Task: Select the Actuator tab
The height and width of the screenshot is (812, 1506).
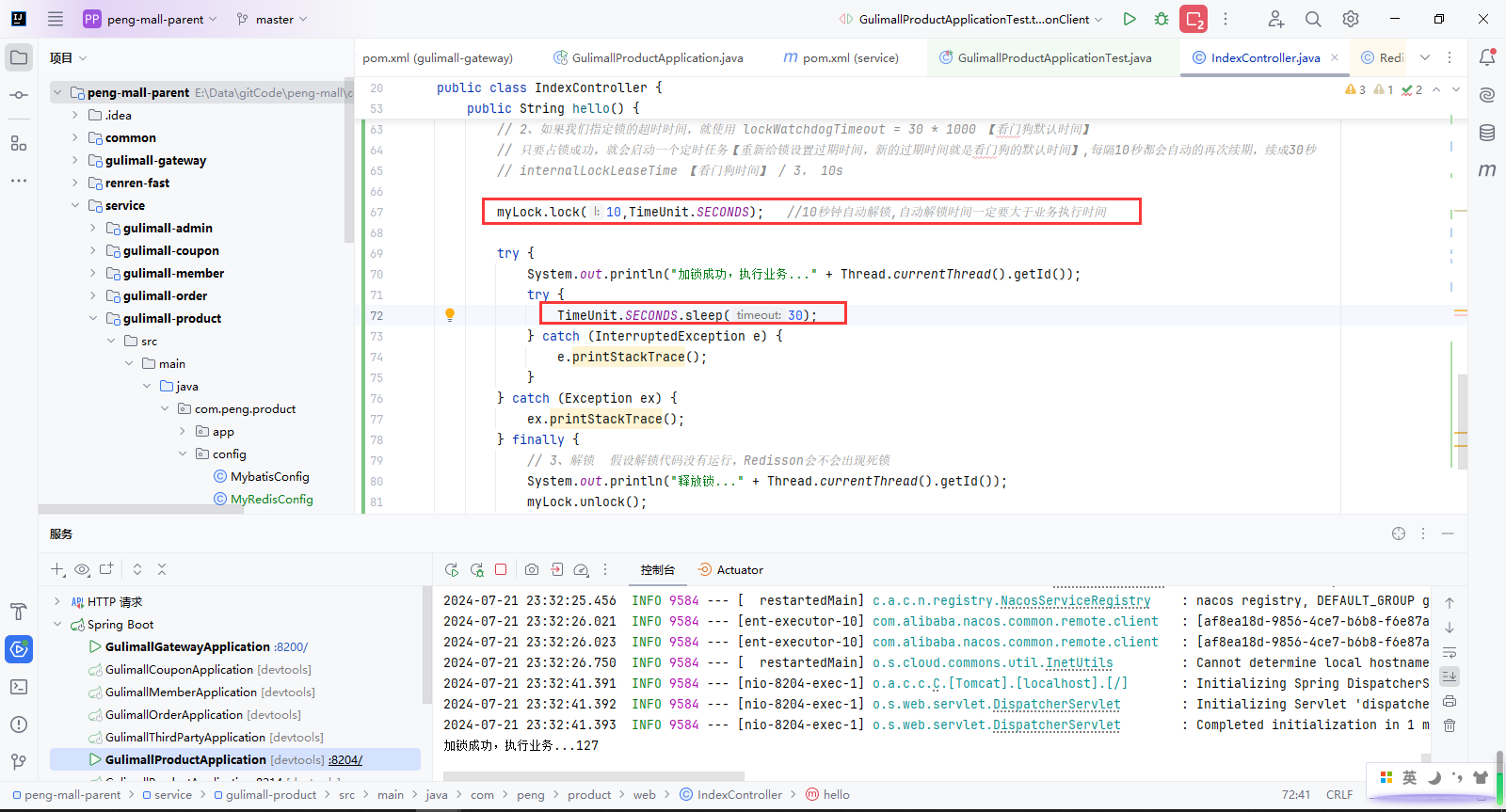Action: coord(730,569)
